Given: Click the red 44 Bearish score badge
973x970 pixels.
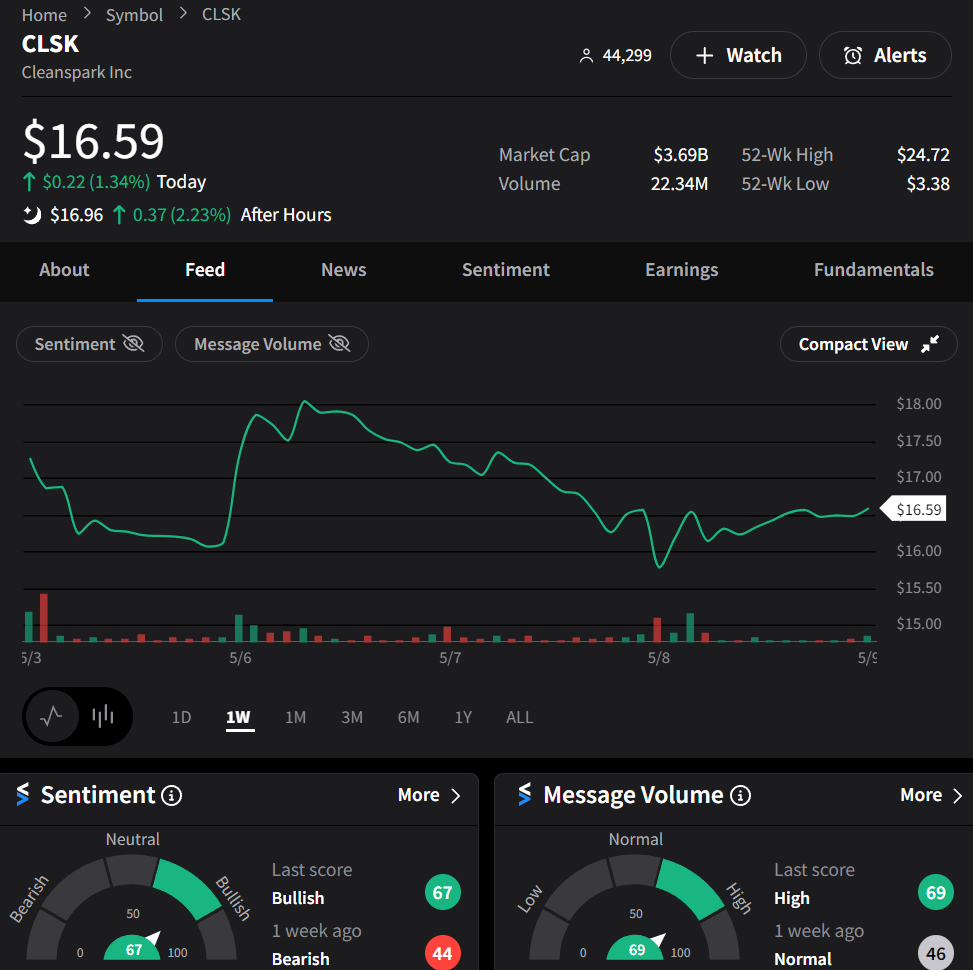Looking at the screenshot, I should pyautogui.click(x=442, y=953).
